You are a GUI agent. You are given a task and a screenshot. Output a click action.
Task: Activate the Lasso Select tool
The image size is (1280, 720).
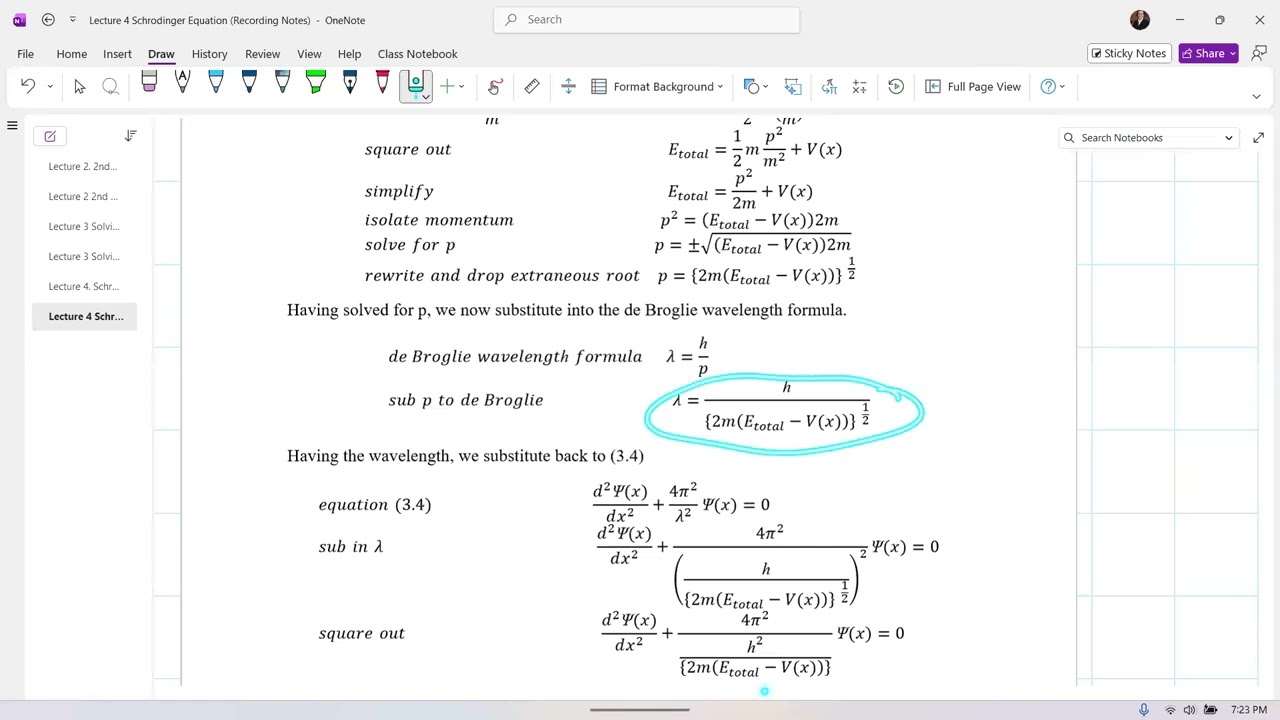coord(111,87)
